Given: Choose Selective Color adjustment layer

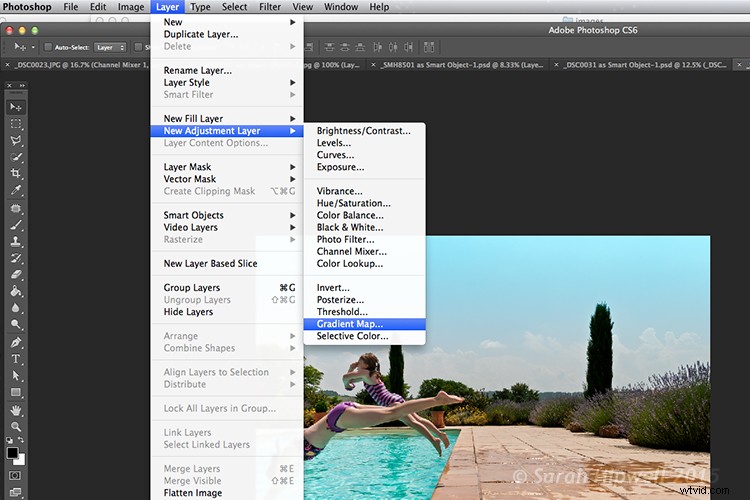Looking at the screenshot, I should 364,336.
